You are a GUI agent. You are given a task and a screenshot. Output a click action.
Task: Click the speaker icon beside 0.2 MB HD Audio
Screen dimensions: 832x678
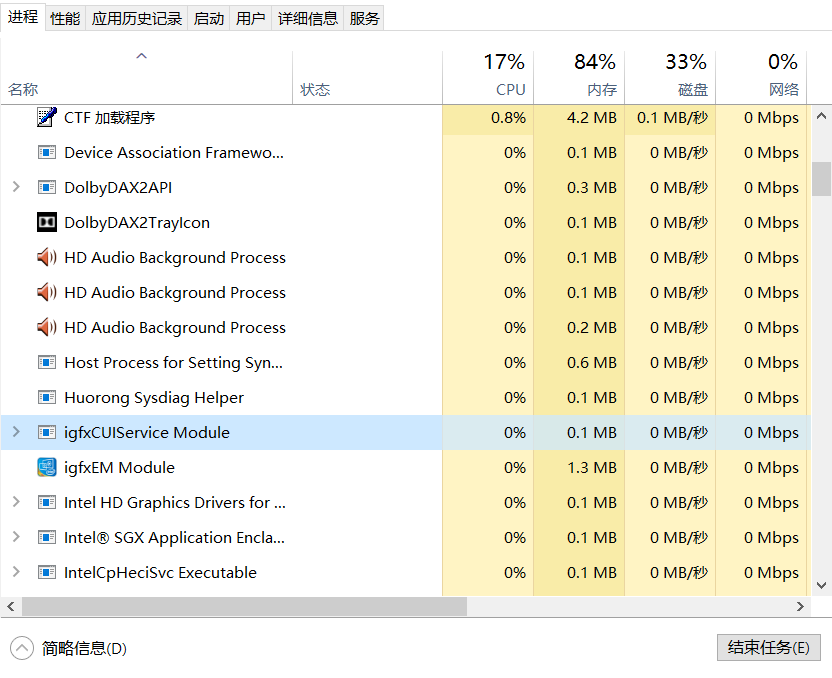(47, 327)
